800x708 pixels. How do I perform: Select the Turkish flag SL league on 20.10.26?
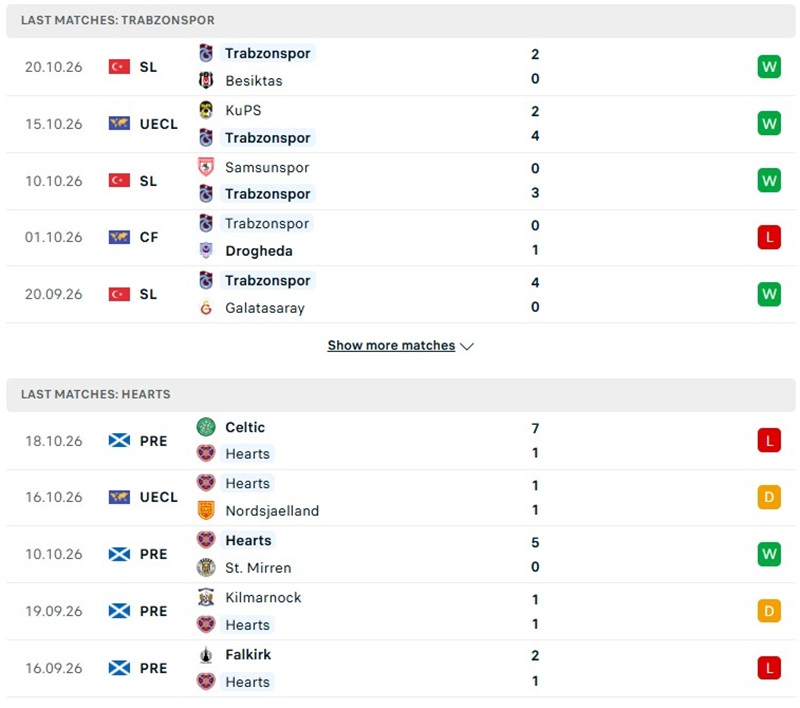(x=133, y=67)
